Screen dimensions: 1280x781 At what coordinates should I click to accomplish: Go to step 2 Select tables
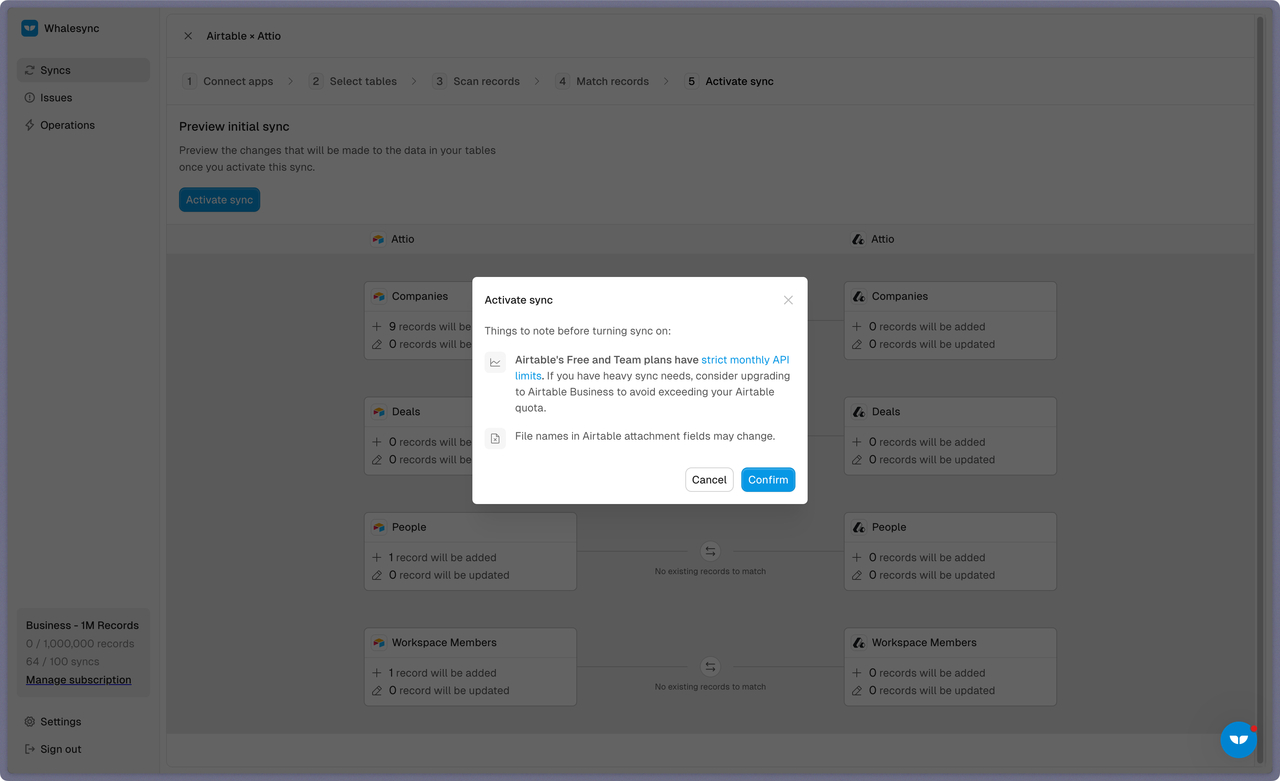pos(353,82)
